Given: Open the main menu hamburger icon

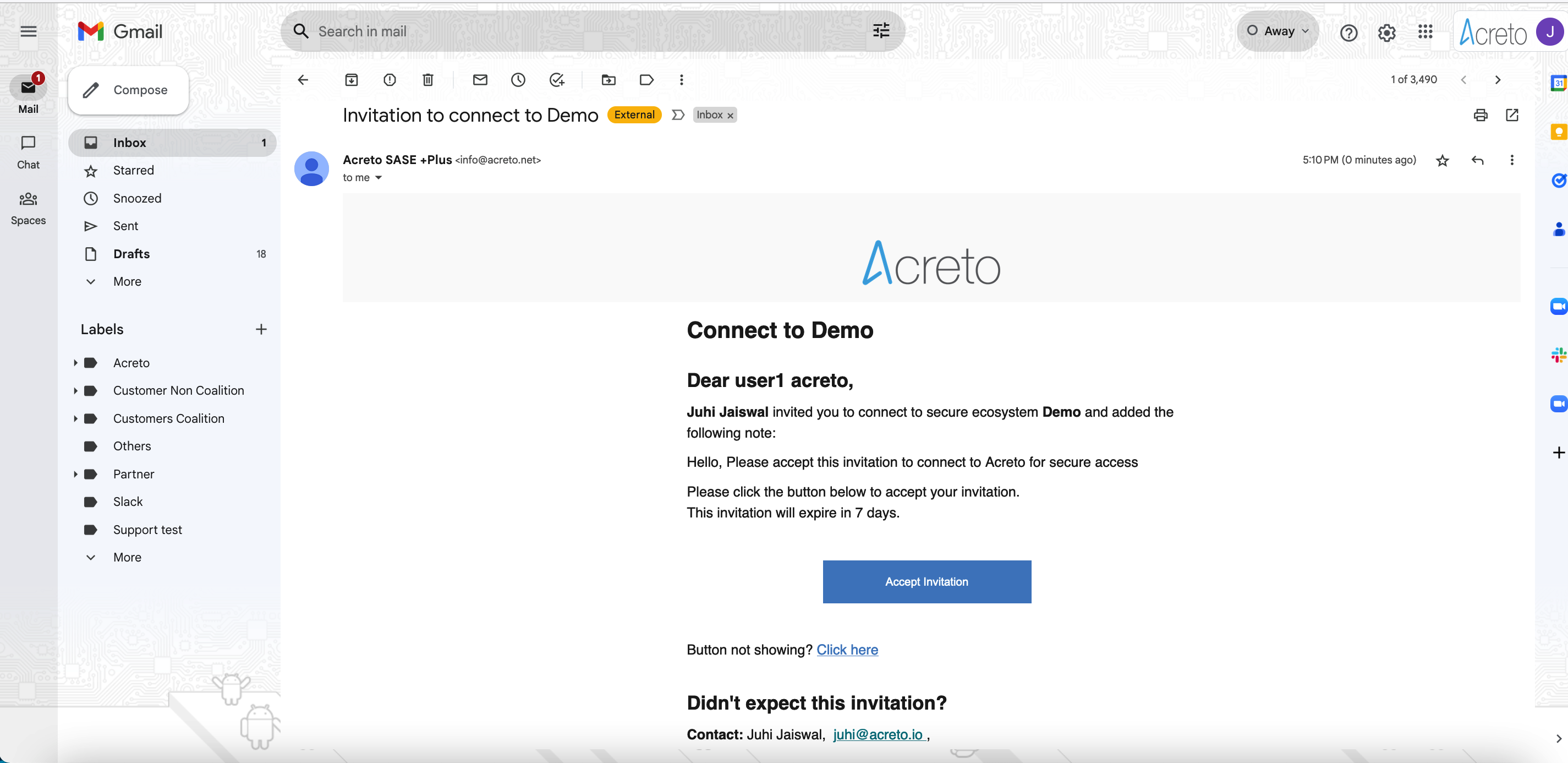Looking at the screenshot, I should pos(29,31).
